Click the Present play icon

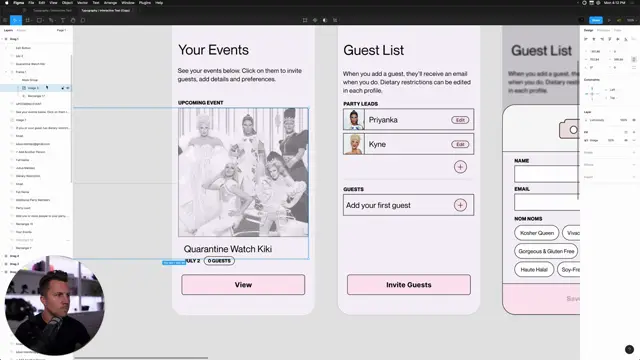click(609, 20)
